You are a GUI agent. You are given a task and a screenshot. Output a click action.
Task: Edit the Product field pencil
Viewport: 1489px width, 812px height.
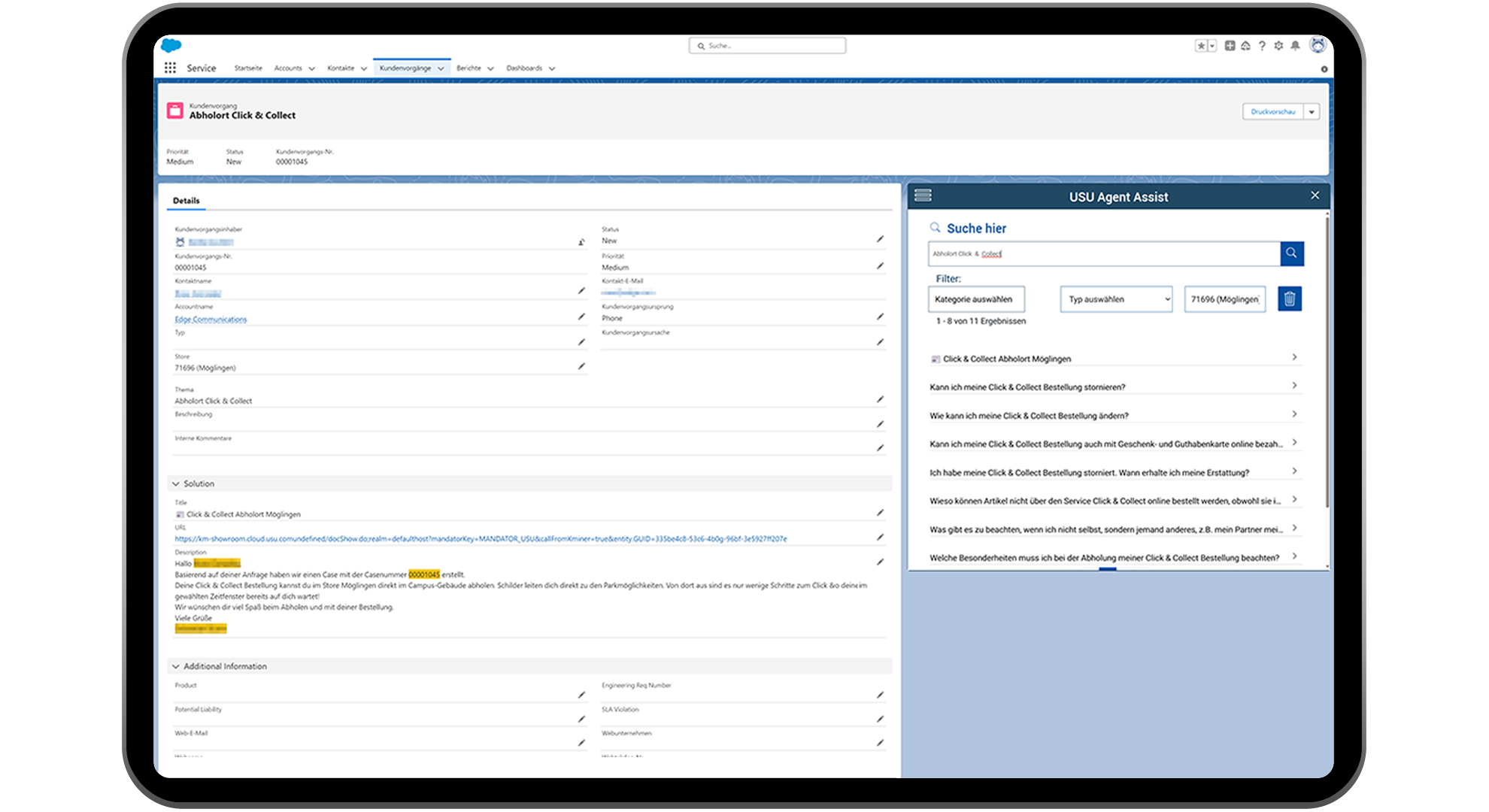tap(581, 695)
